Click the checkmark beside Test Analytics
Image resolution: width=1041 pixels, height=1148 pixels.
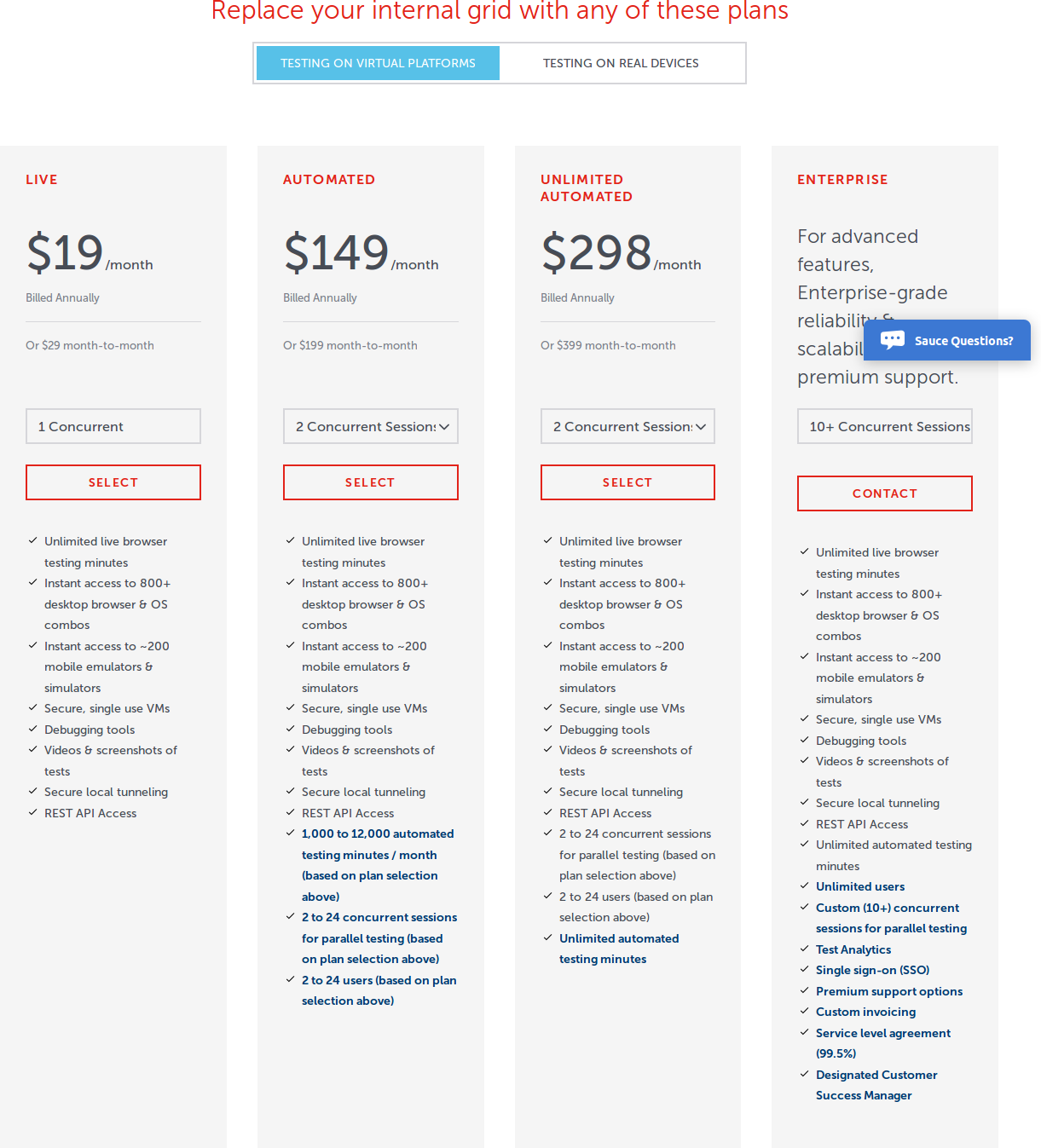pos(804,949)
